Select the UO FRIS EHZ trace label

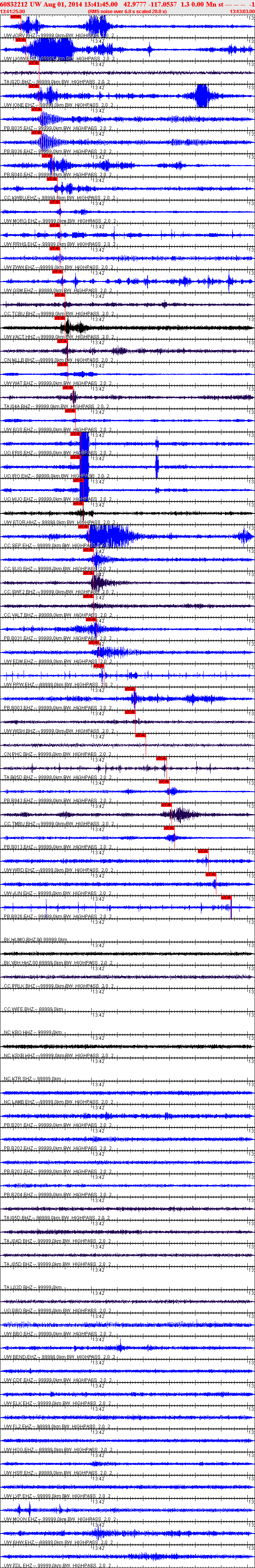point(58,453)
